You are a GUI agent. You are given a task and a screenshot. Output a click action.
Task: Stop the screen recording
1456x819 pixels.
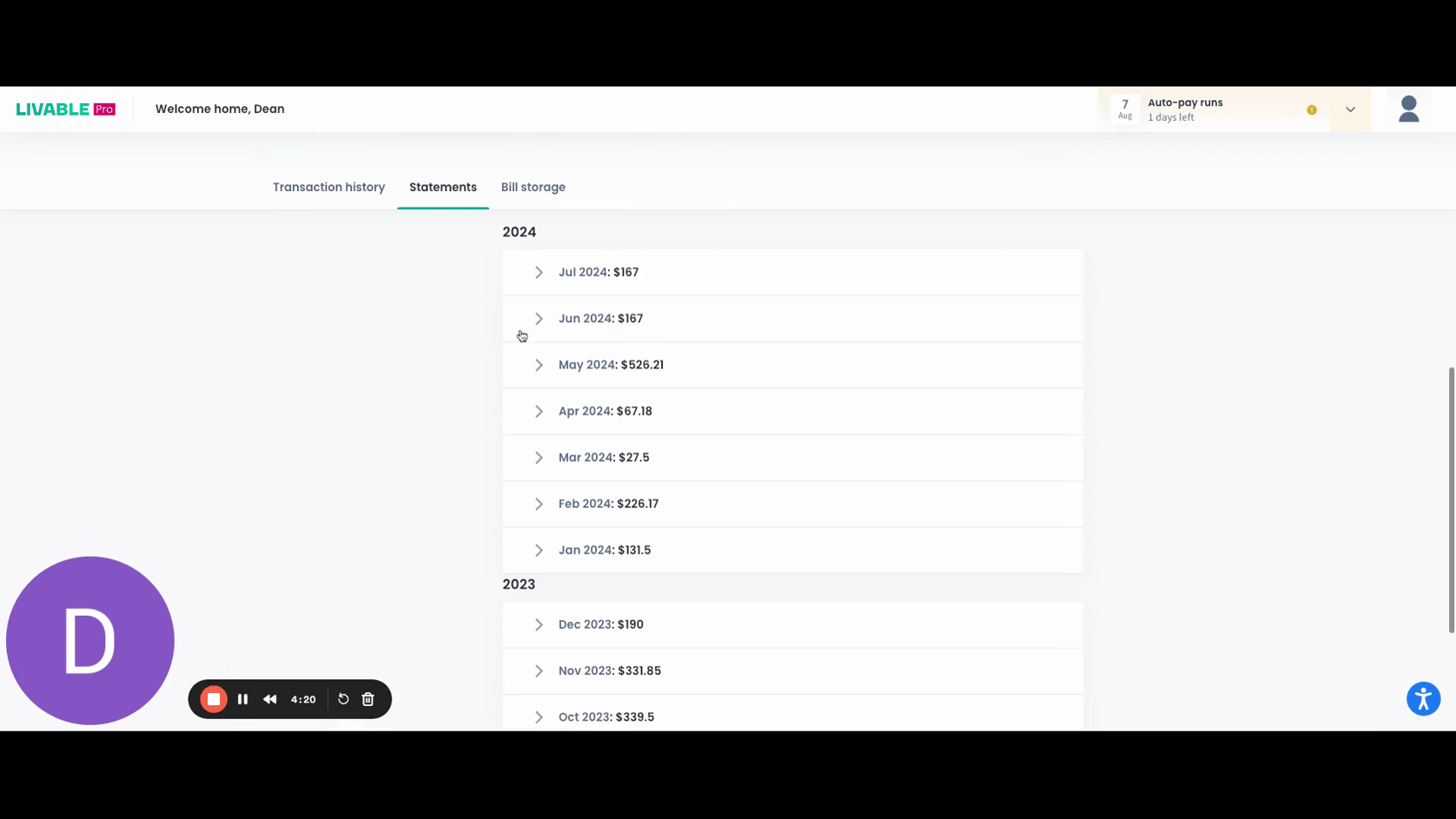(x=214, y=699)
